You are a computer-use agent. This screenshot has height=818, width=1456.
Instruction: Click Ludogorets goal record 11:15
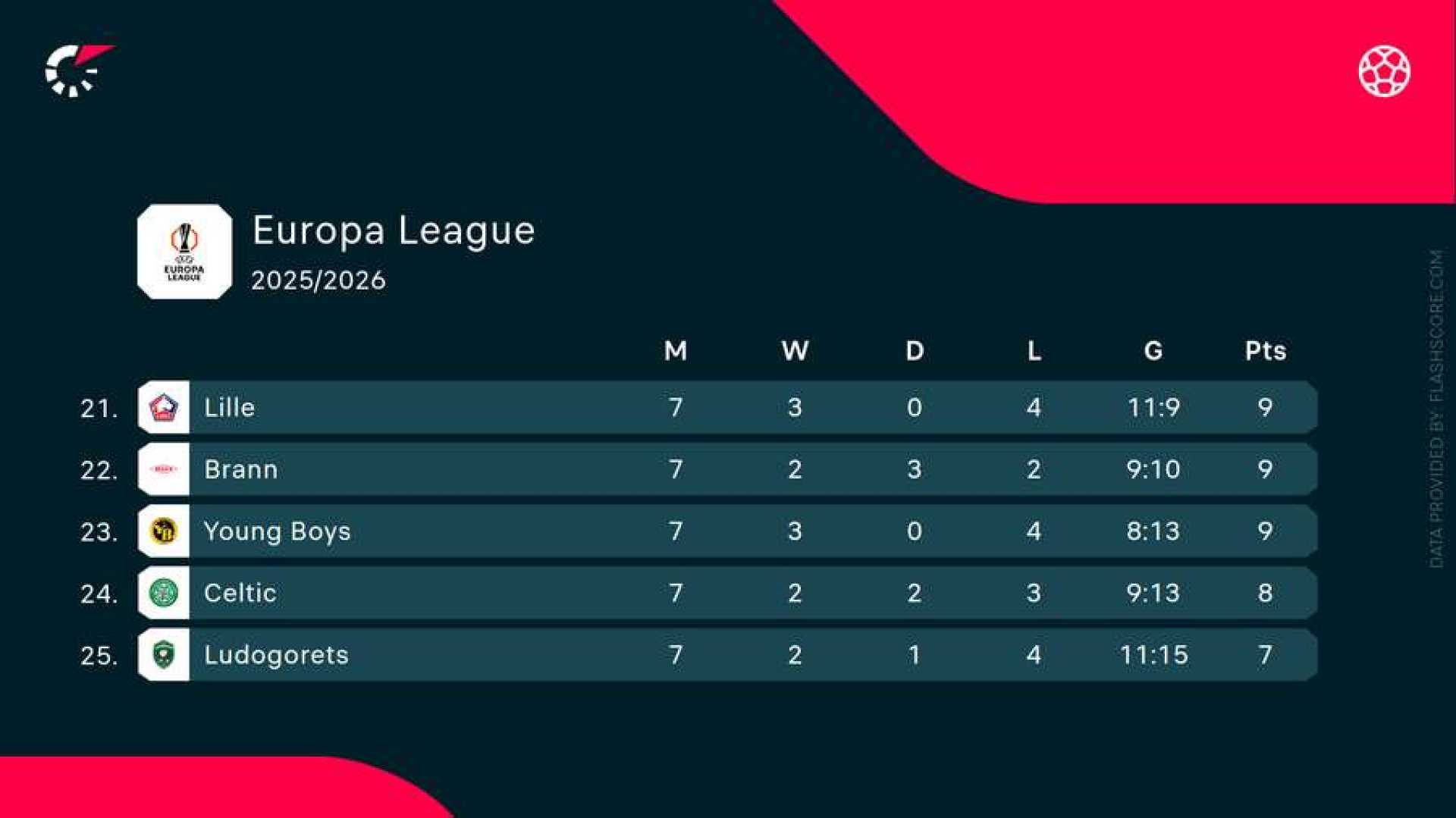coord(1153,655)
